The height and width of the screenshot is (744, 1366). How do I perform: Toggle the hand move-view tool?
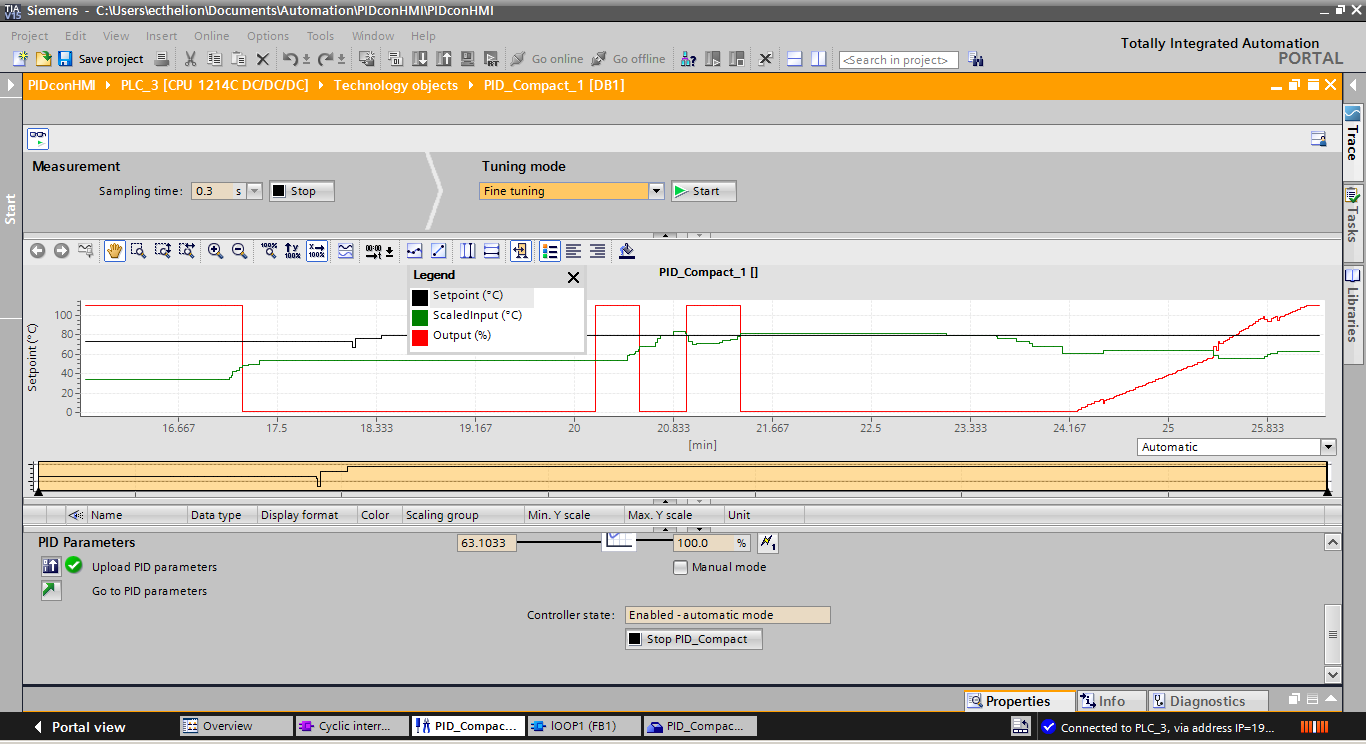[x=115, y=251]
